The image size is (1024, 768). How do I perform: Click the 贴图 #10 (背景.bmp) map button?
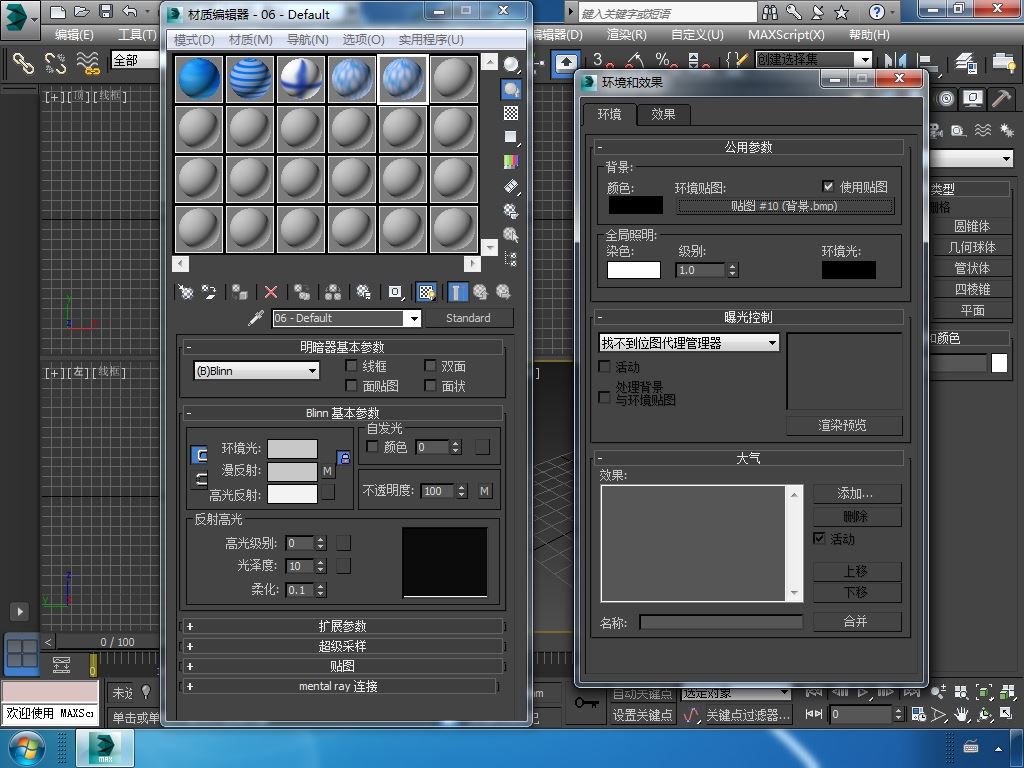[785, 206]
